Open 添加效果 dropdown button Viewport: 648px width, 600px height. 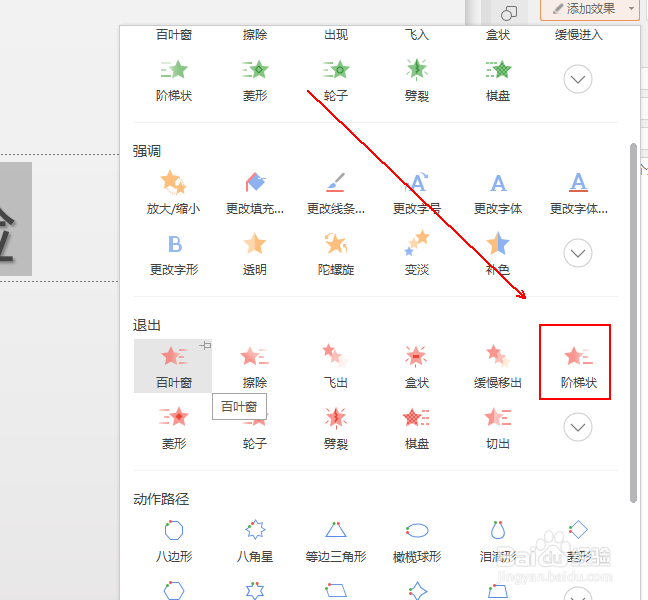click(x=590, y=9)
